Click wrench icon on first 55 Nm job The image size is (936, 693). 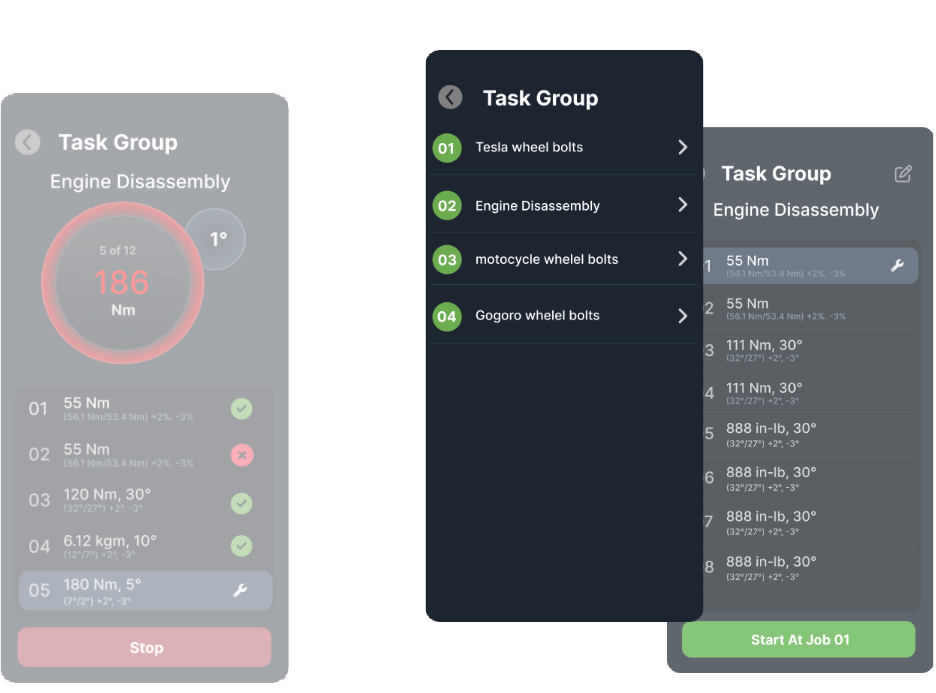pyautogui.click(x=897, y=266)
